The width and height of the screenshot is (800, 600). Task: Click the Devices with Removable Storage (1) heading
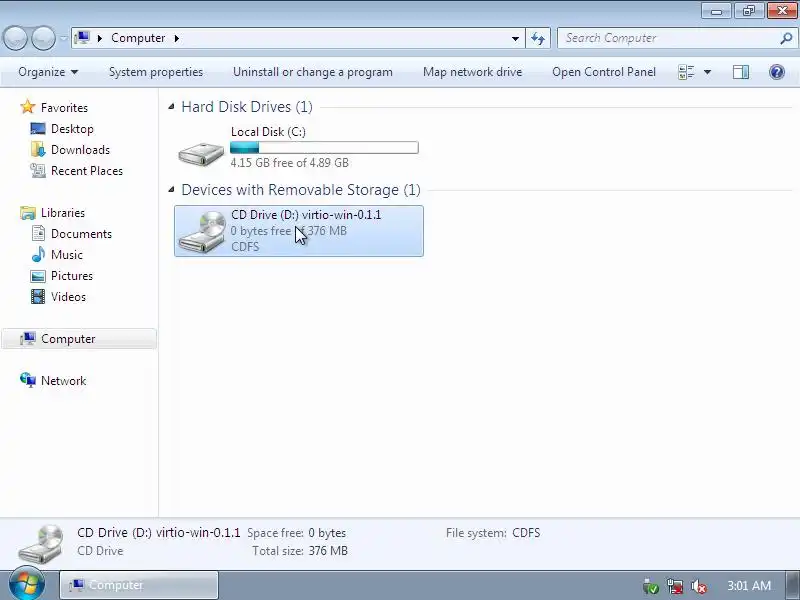(x=301, y=190)
